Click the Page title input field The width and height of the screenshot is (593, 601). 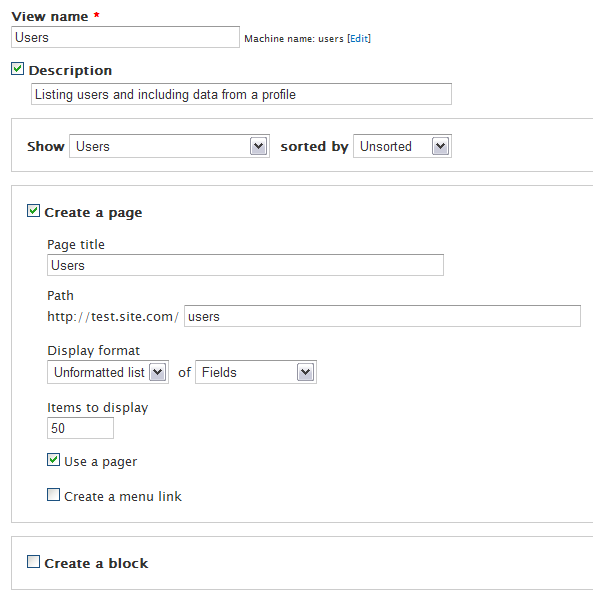coord(245,265)
